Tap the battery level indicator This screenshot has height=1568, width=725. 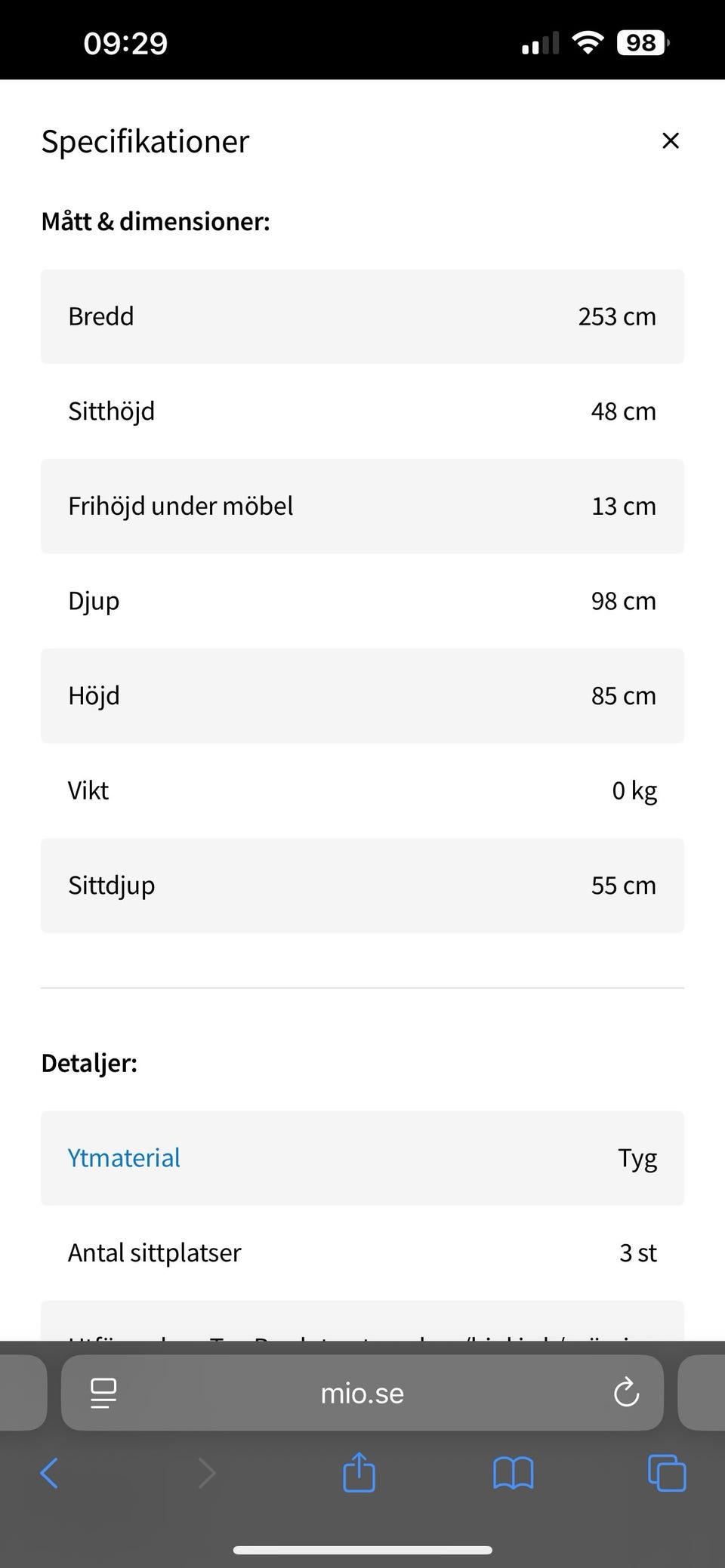point(643,42)
